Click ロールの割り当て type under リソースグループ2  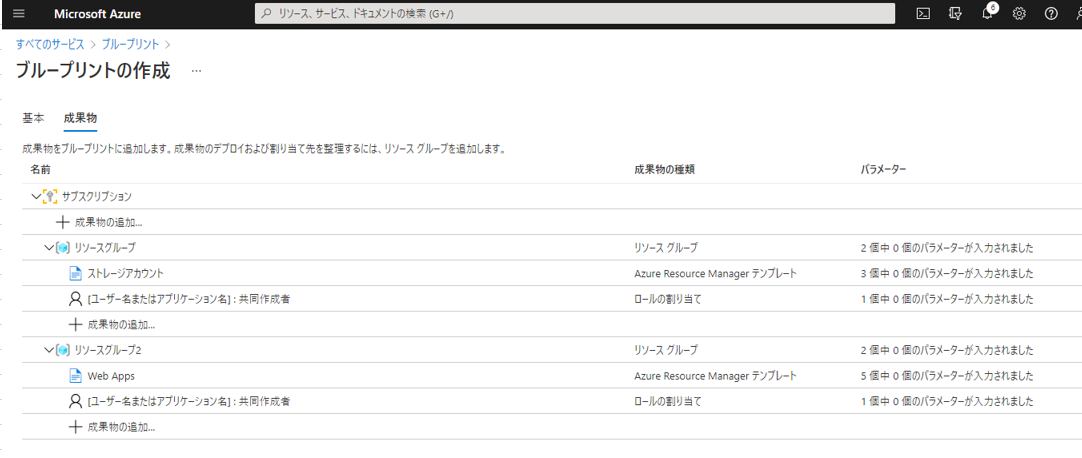[668, 401]
